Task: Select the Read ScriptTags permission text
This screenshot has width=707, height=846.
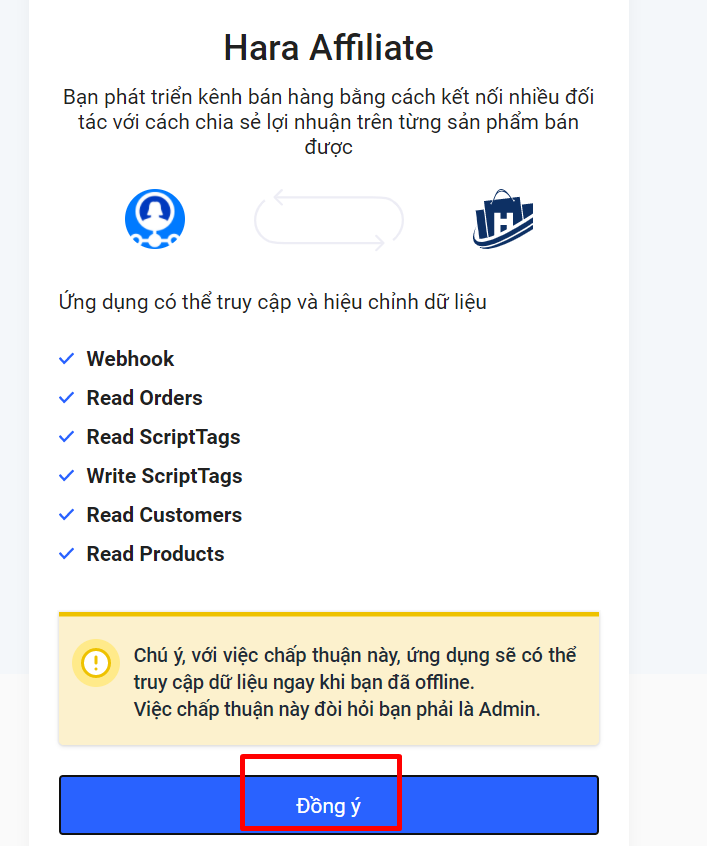Action: tap(164, 437)
